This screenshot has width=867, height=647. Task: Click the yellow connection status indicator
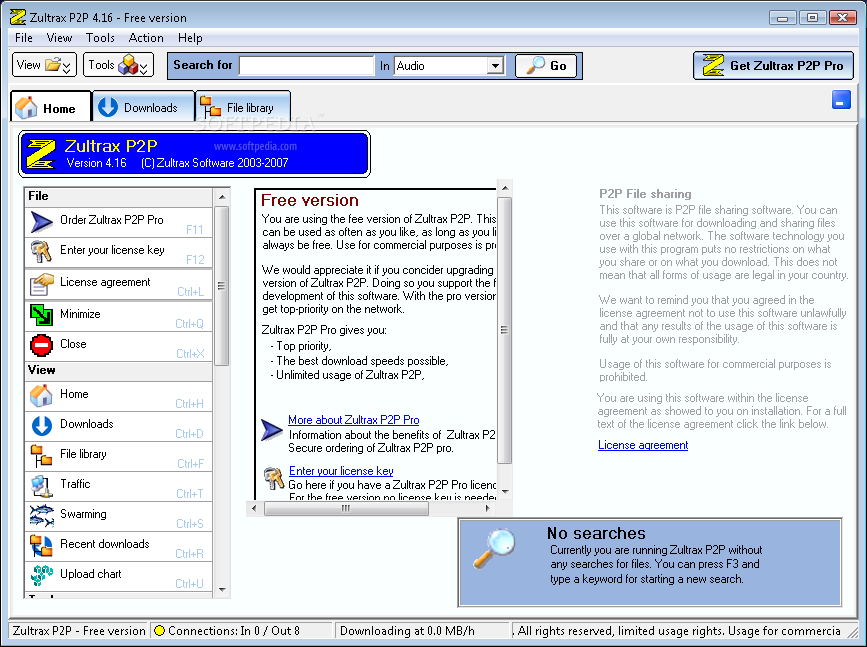(159, 630)
